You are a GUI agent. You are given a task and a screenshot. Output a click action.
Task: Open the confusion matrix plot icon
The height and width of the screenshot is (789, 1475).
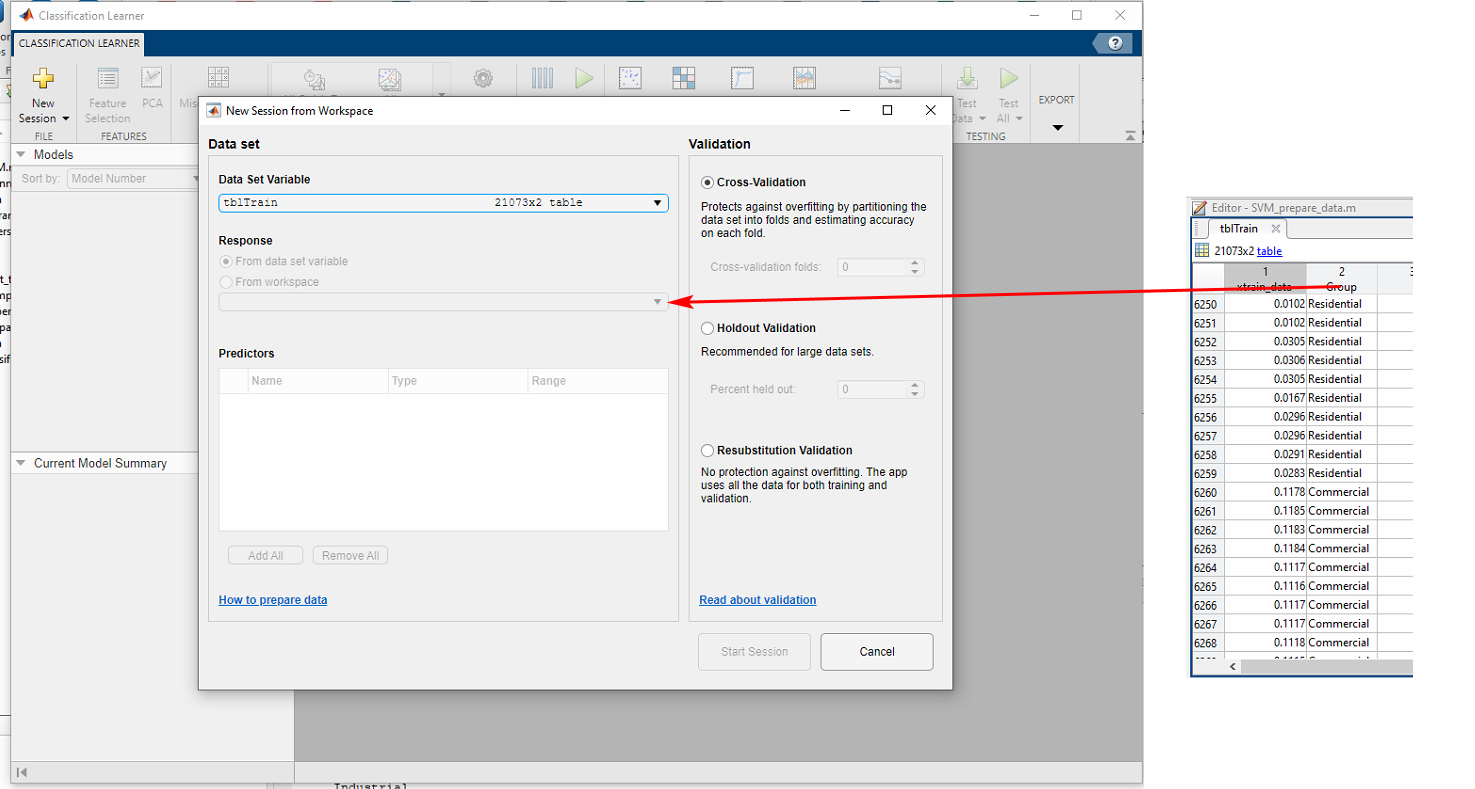point(684,78)
